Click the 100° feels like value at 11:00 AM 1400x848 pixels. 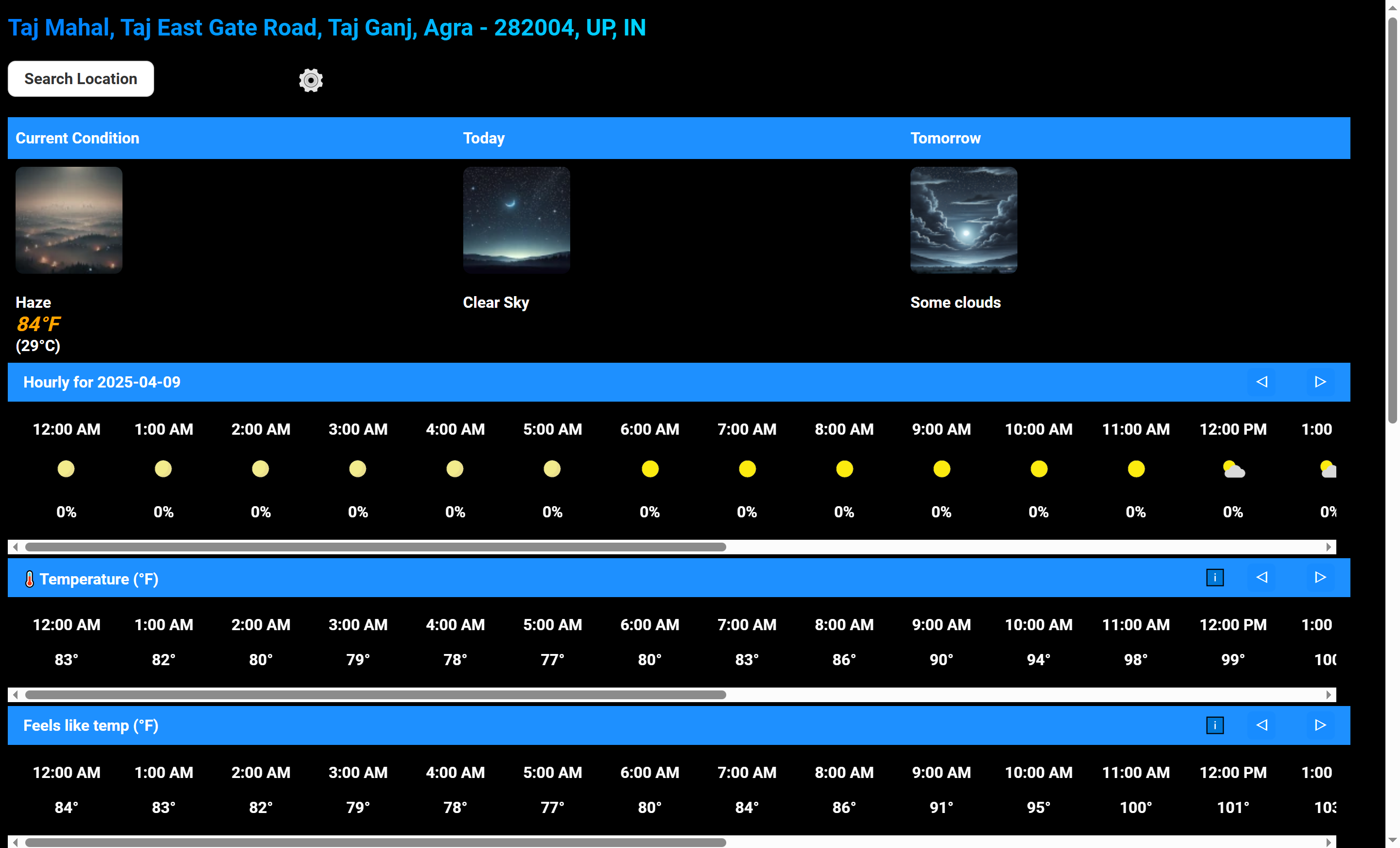point(1136,808)
